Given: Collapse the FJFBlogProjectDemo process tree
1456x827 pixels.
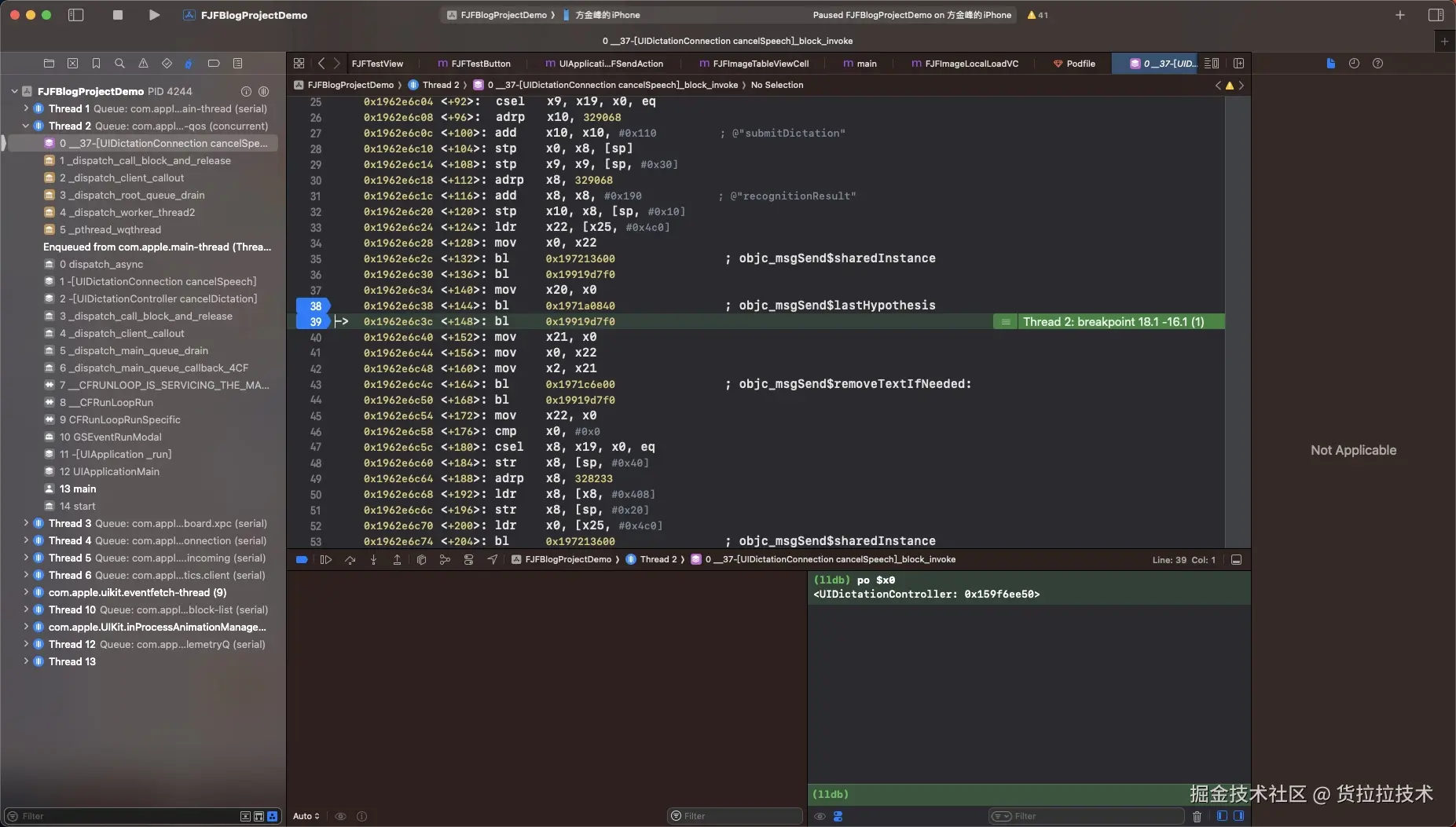Looking at the screenshot, I should 14,91.
